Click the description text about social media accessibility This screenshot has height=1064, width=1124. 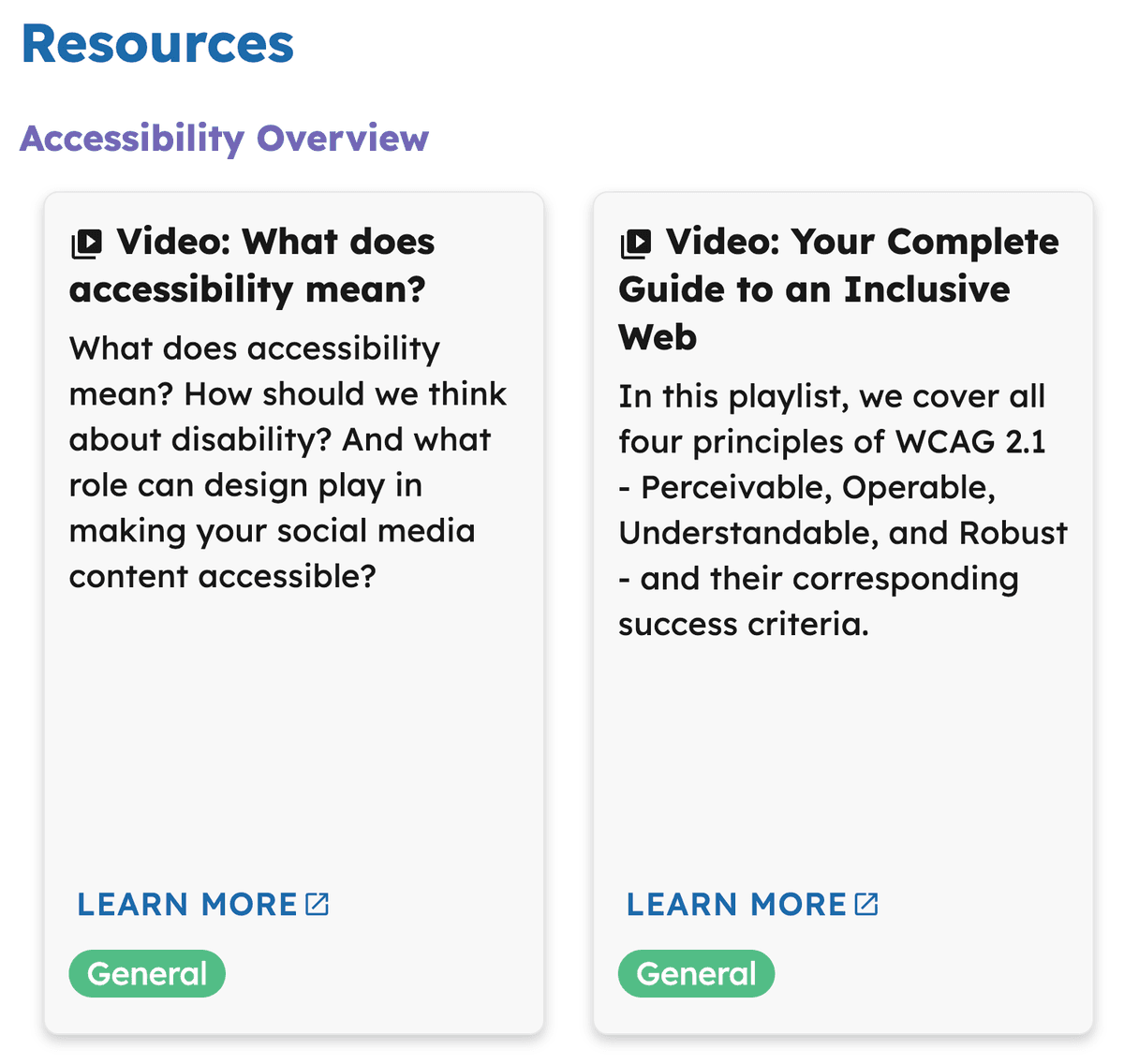click(288, 462)
